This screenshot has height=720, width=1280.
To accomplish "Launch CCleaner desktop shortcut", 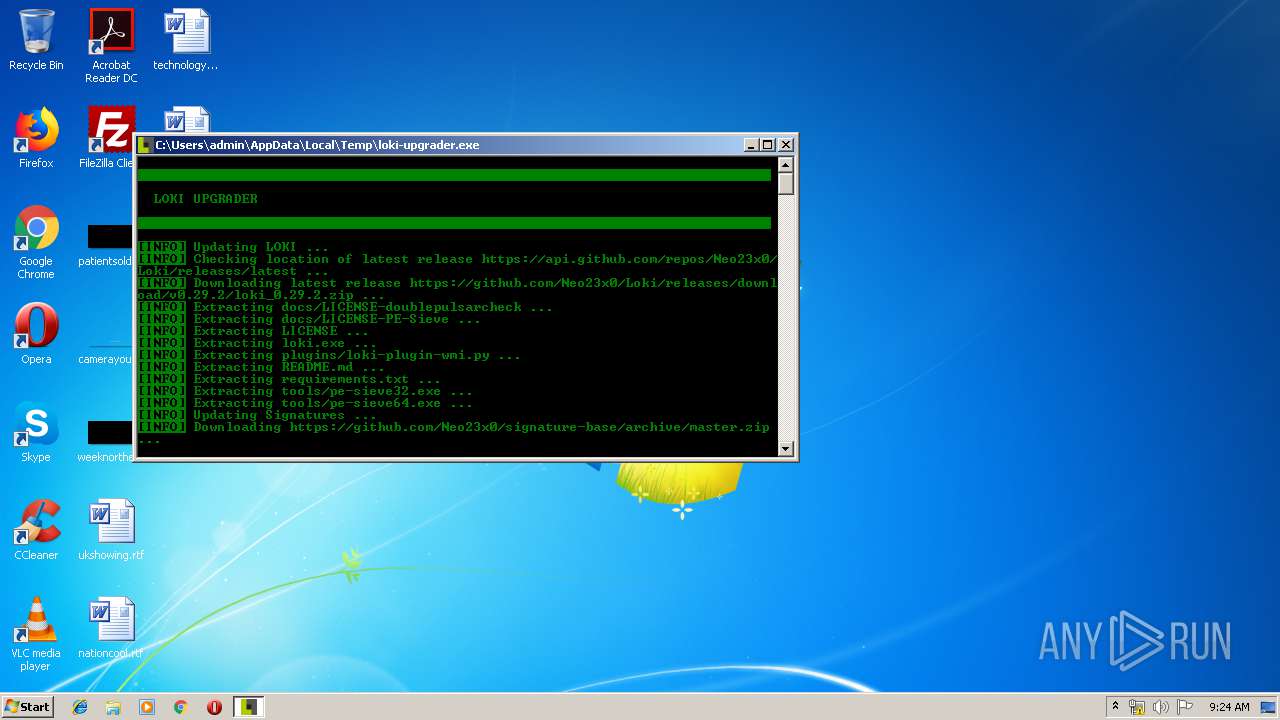I will (x=36, y=530).
